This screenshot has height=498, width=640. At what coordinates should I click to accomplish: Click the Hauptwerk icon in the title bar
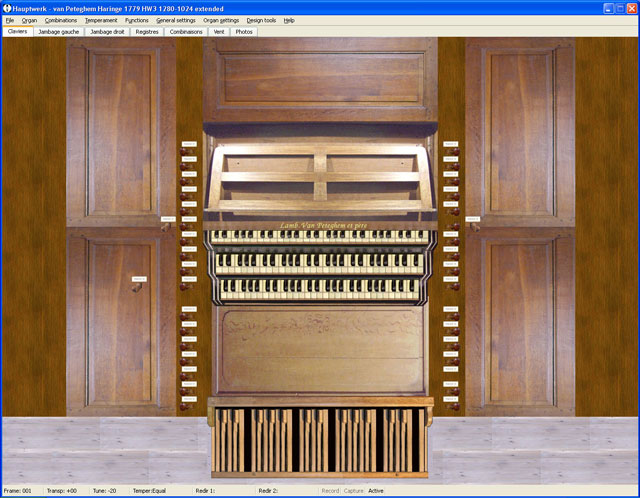point(7,7)
